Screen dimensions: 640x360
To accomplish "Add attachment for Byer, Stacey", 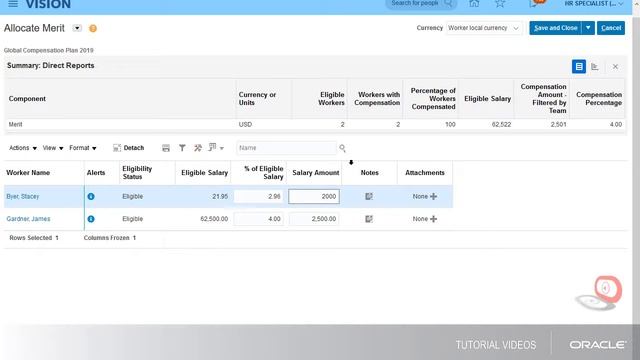I will (433, 196).
